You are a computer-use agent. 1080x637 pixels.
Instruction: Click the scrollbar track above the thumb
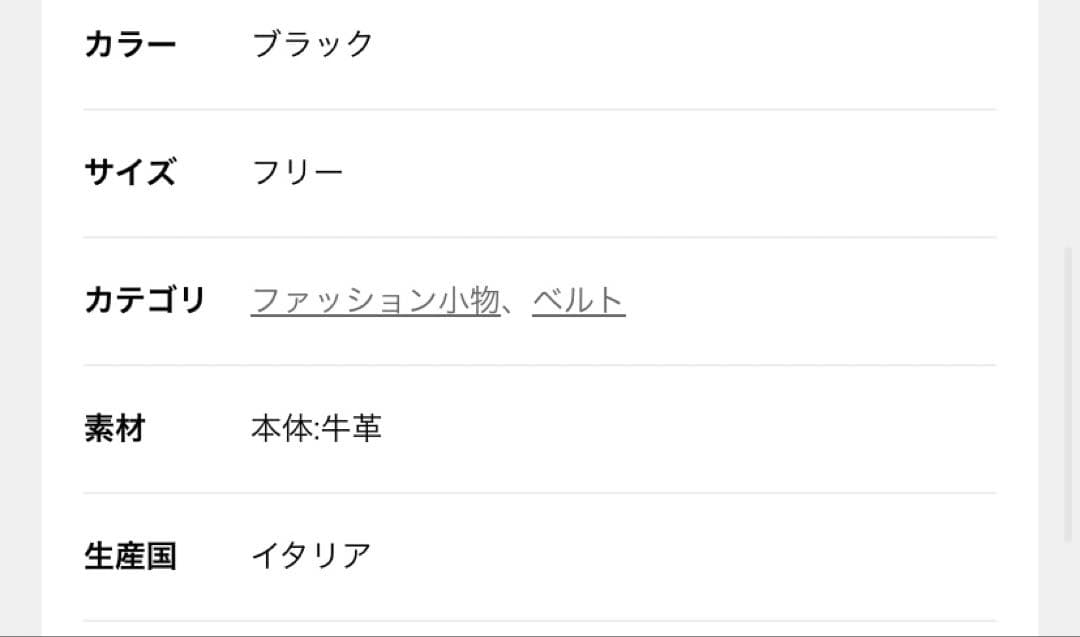(x=1068, y=120)
